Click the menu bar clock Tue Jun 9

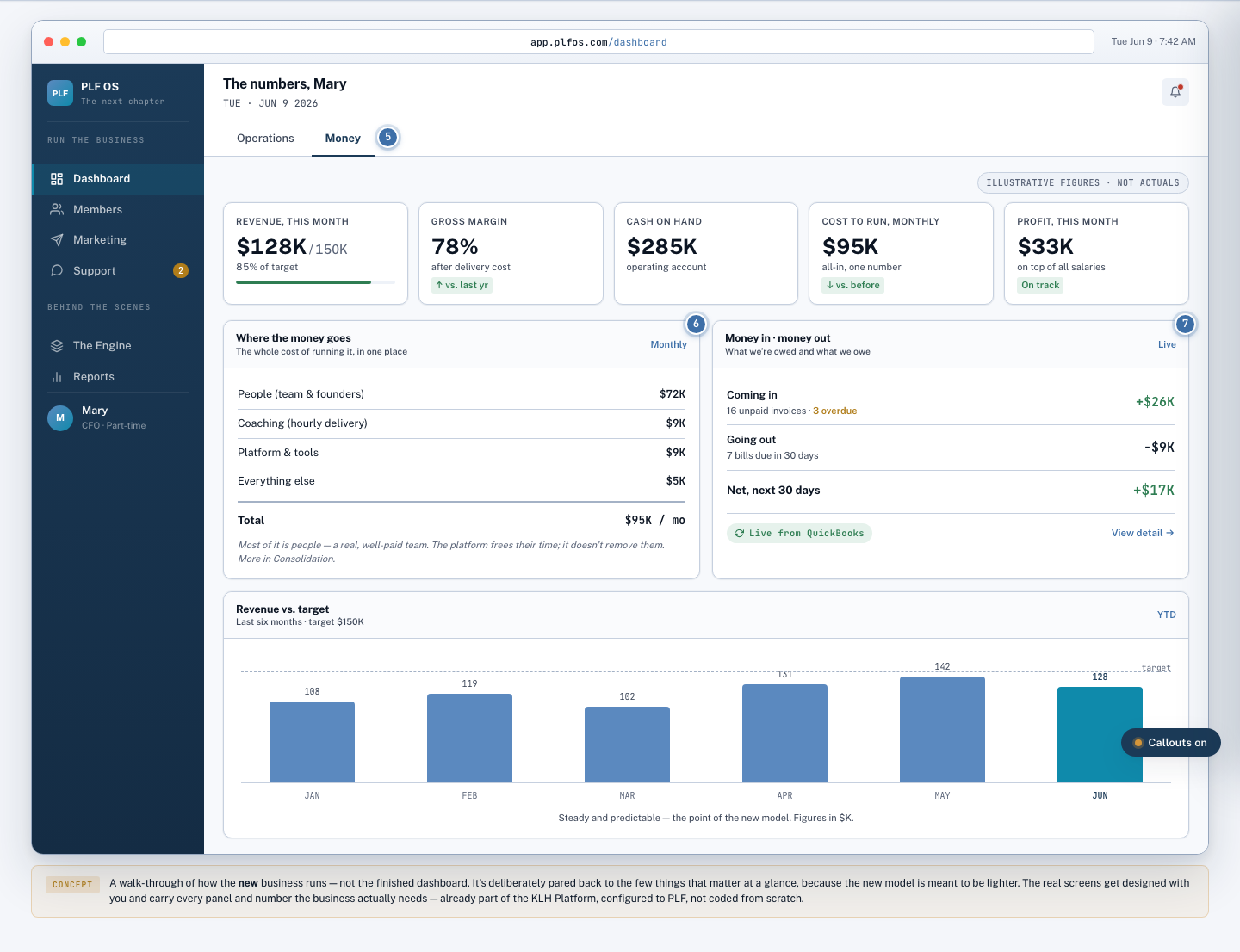pos(1153,41)
